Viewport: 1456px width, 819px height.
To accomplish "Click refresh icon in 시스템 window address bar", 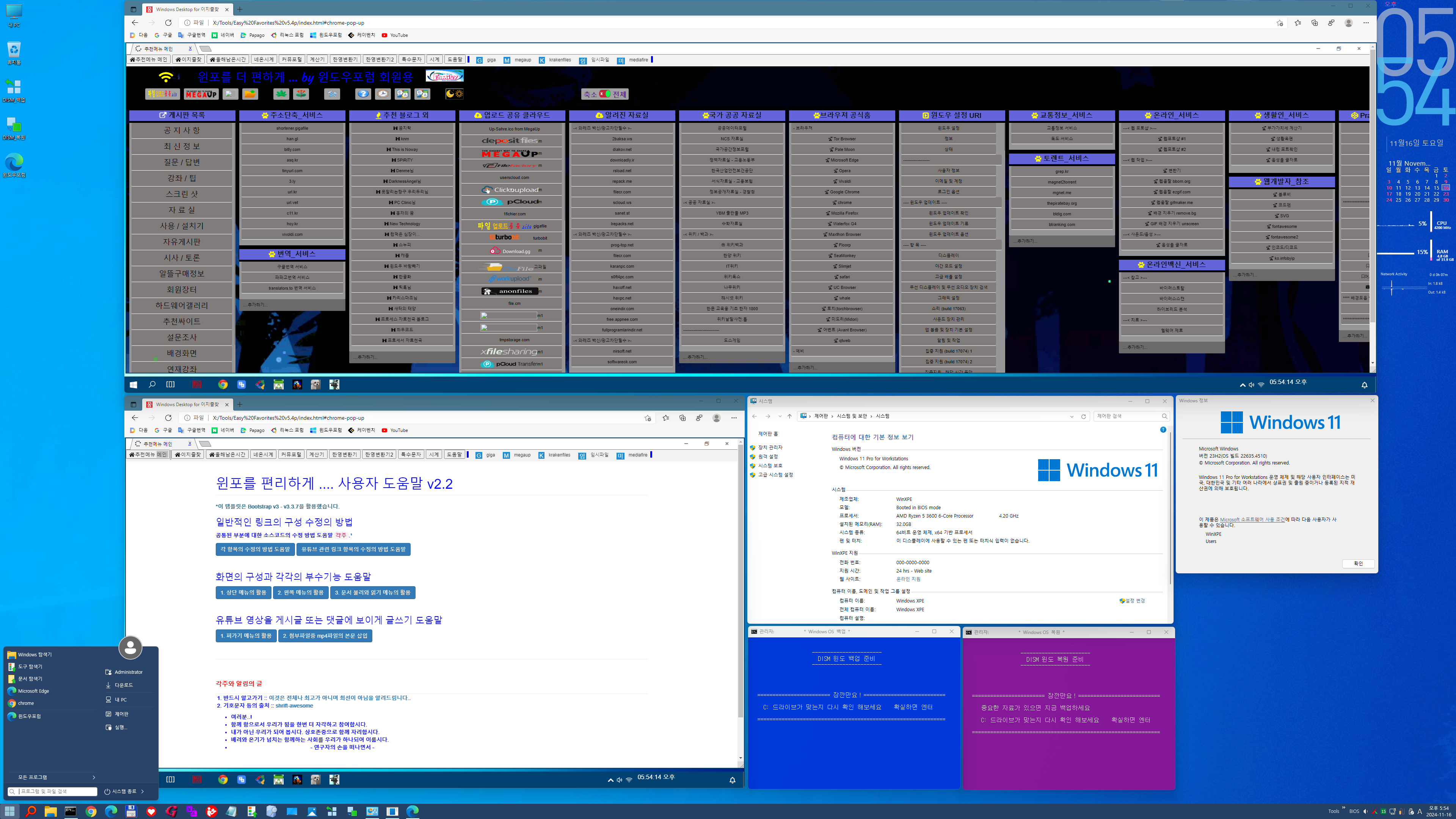I will point(1084,417).
